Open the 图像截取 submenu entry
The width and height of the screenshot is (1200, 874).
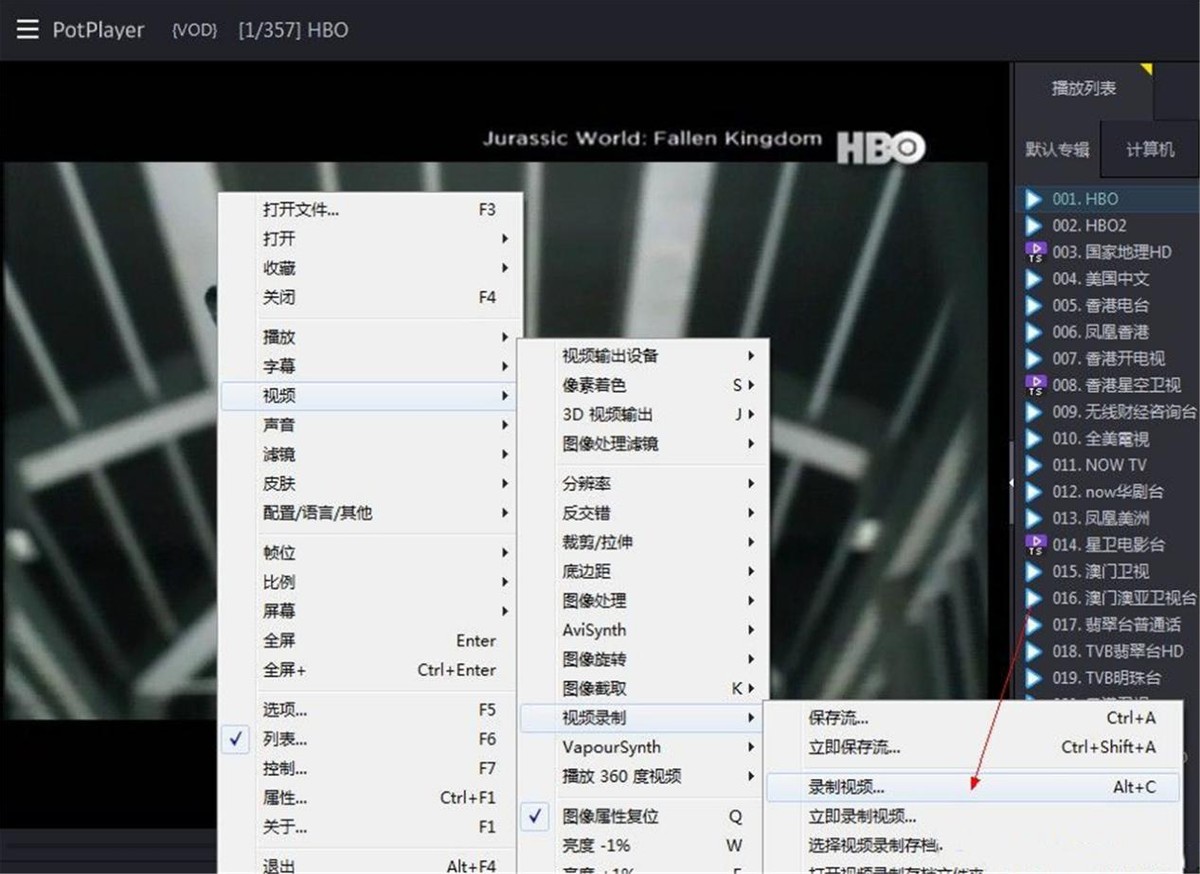[644, 688]
